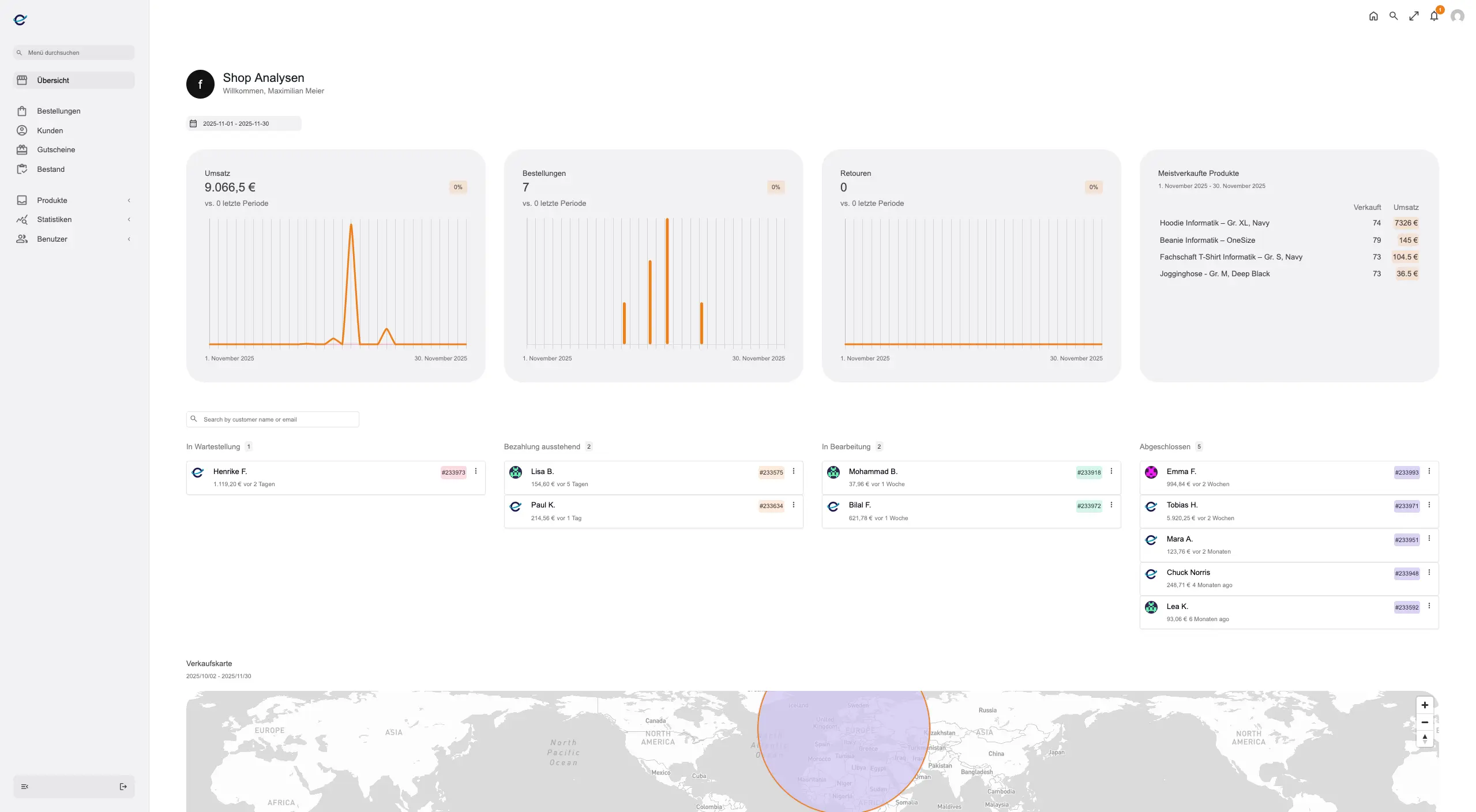
Task: Reset map bearing with compass button
Action: 1425,739
